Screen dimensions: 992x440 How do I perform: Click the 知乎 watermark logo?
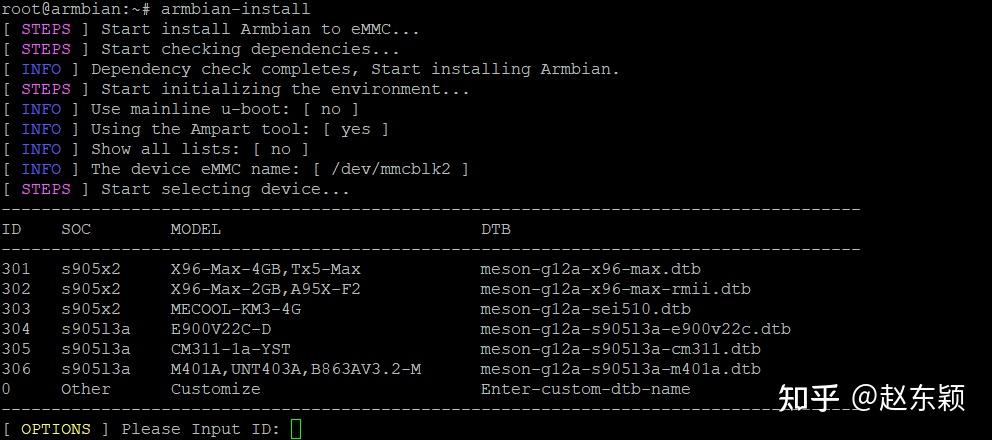pyautogui.click(x=809, y=398)
